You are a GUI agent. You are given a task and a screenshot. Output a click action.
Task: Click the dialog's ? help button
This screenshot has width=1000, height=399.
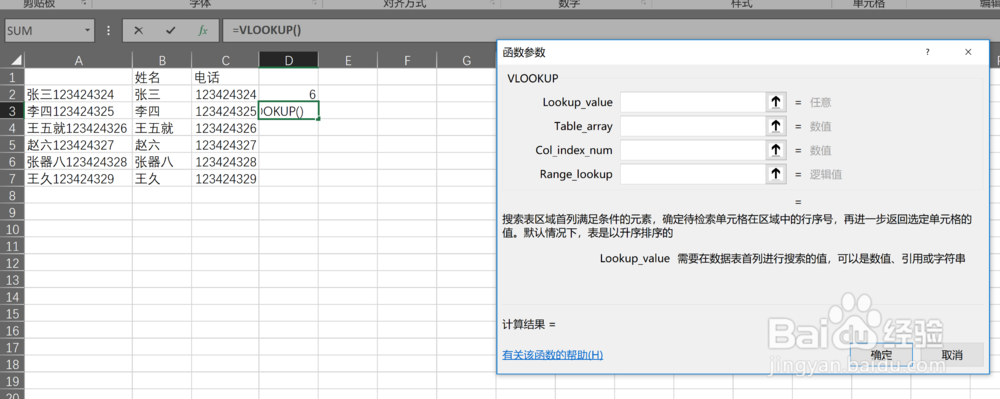point(927,52)
